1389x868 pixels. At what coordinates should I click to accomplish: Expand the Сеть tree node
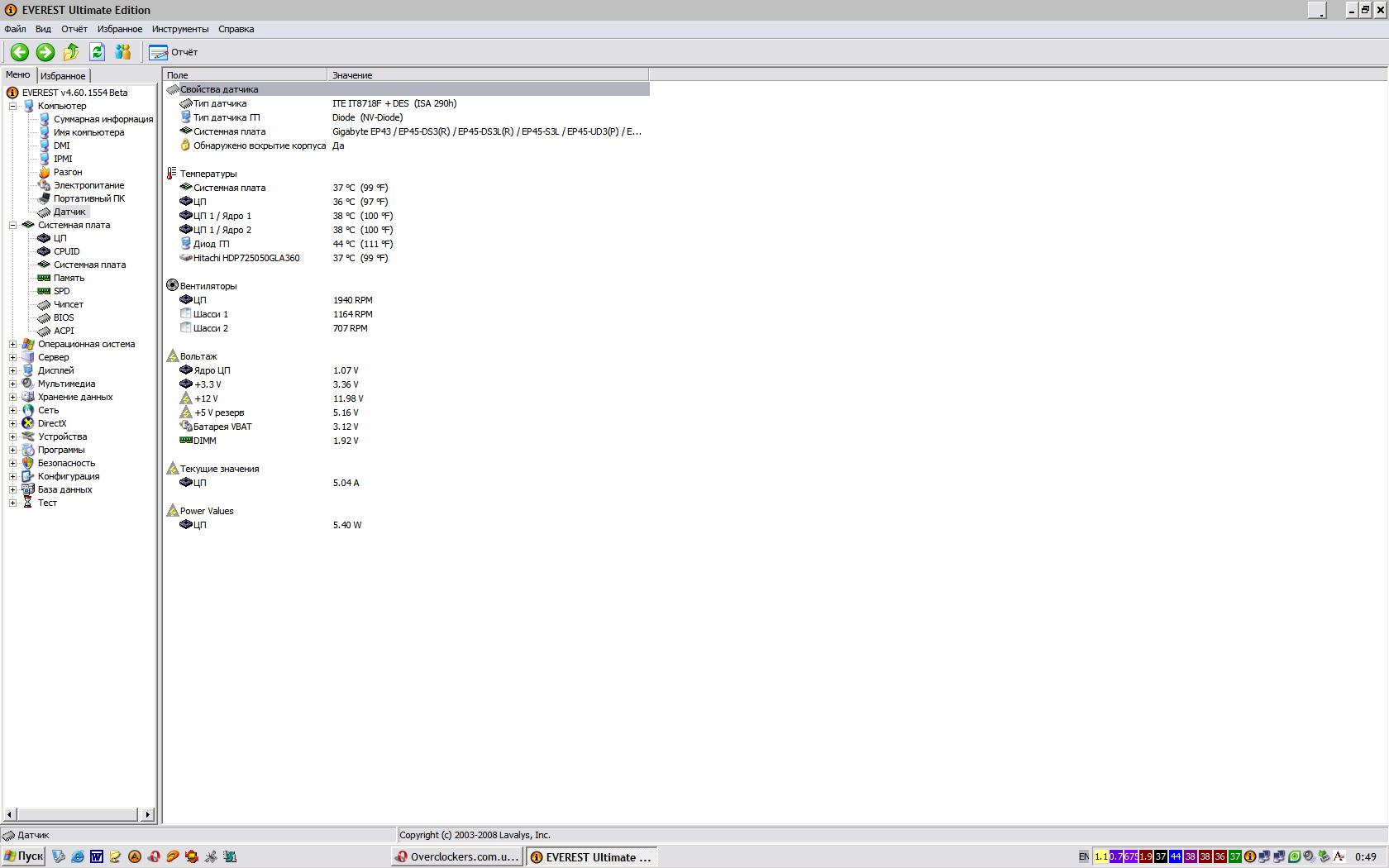[13, 410]
